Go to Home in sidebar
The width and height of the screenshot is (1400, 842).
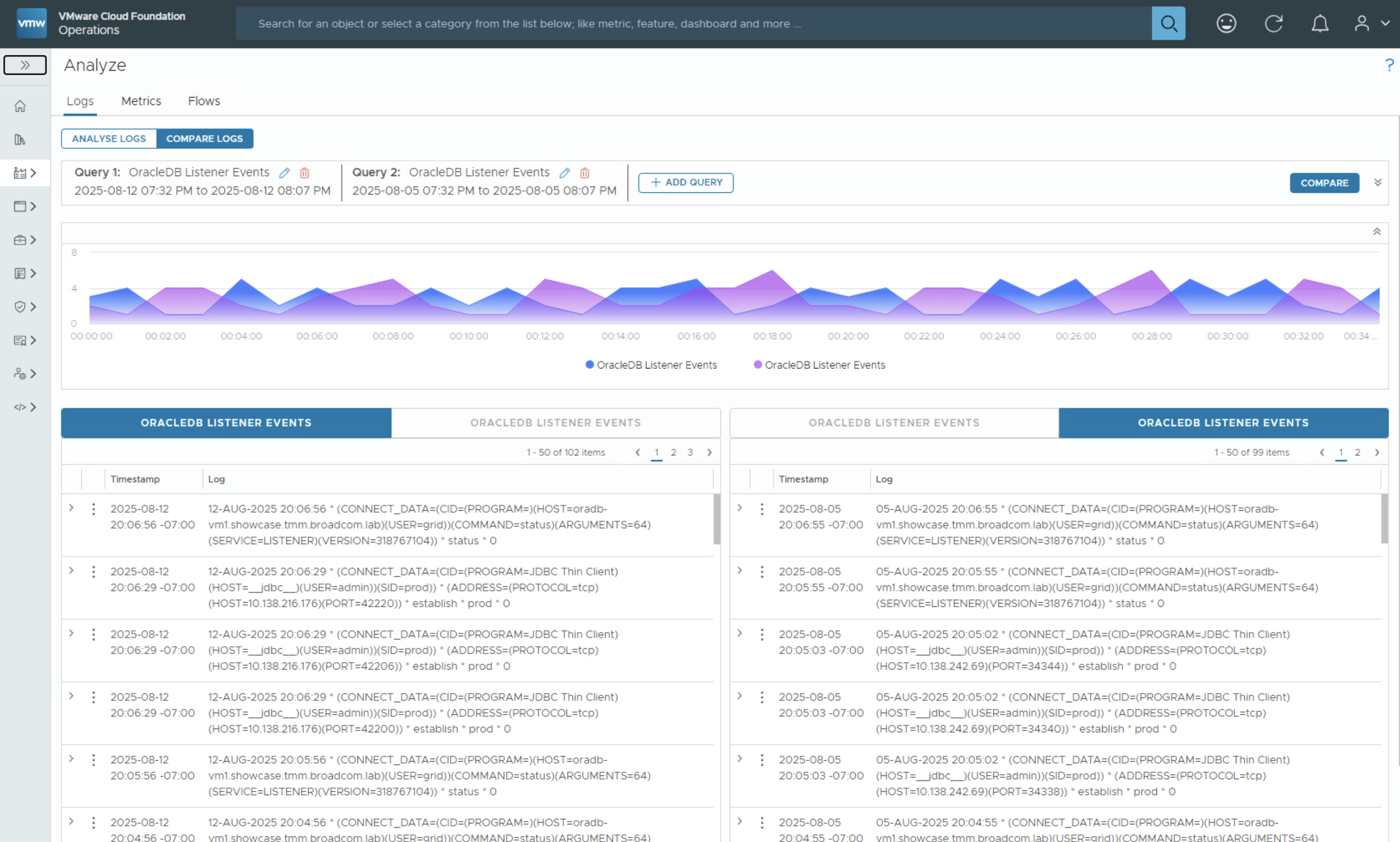[x=20, y=106]
